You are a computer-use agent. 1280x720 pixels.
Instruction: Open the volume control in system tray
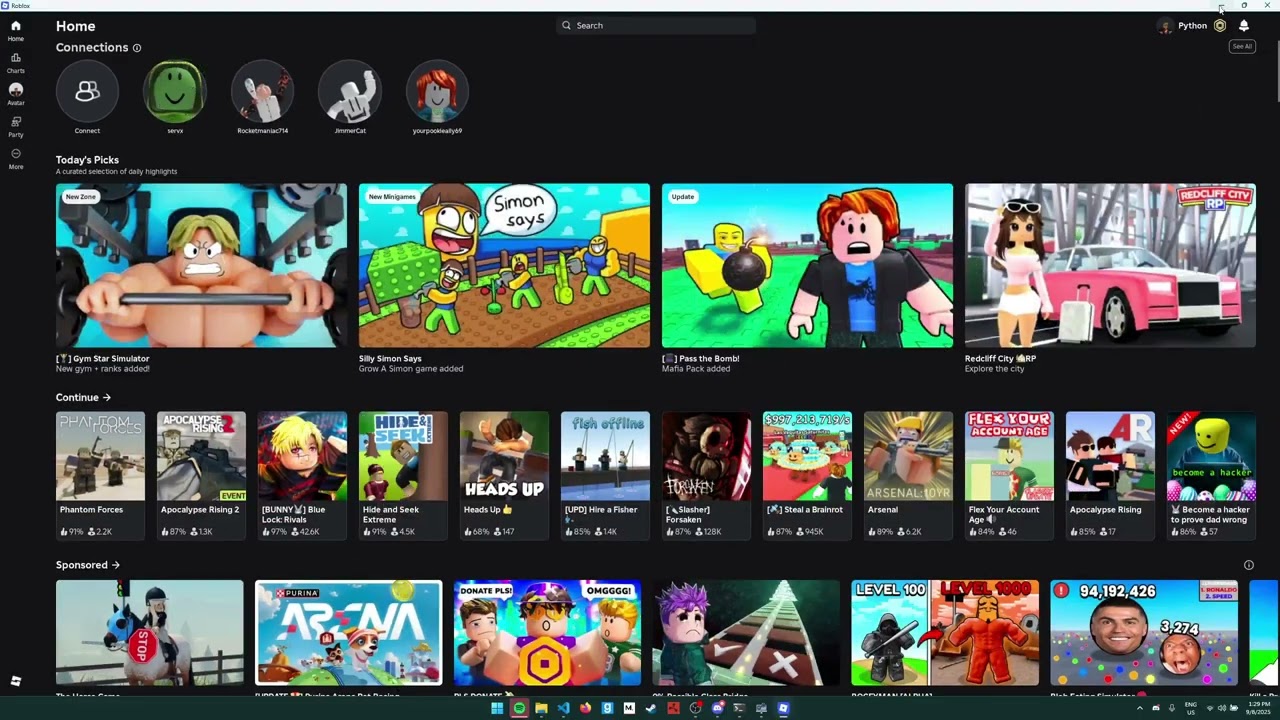tap(1221, 709)
